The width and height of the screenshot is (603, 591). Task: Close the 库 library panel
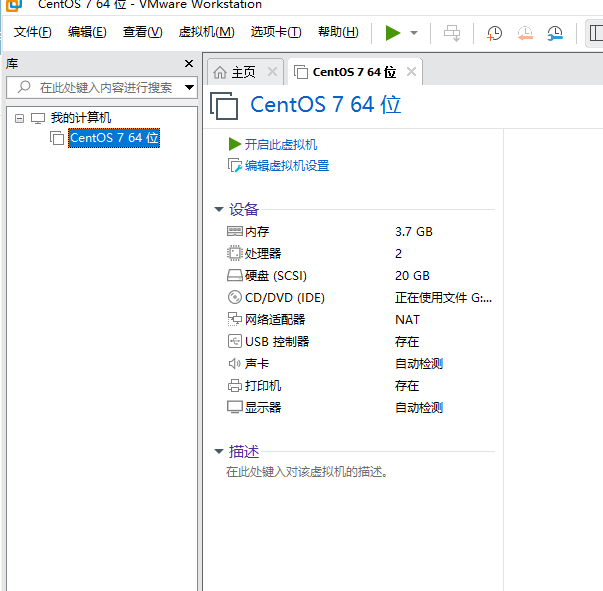click(x=189, y=63)
